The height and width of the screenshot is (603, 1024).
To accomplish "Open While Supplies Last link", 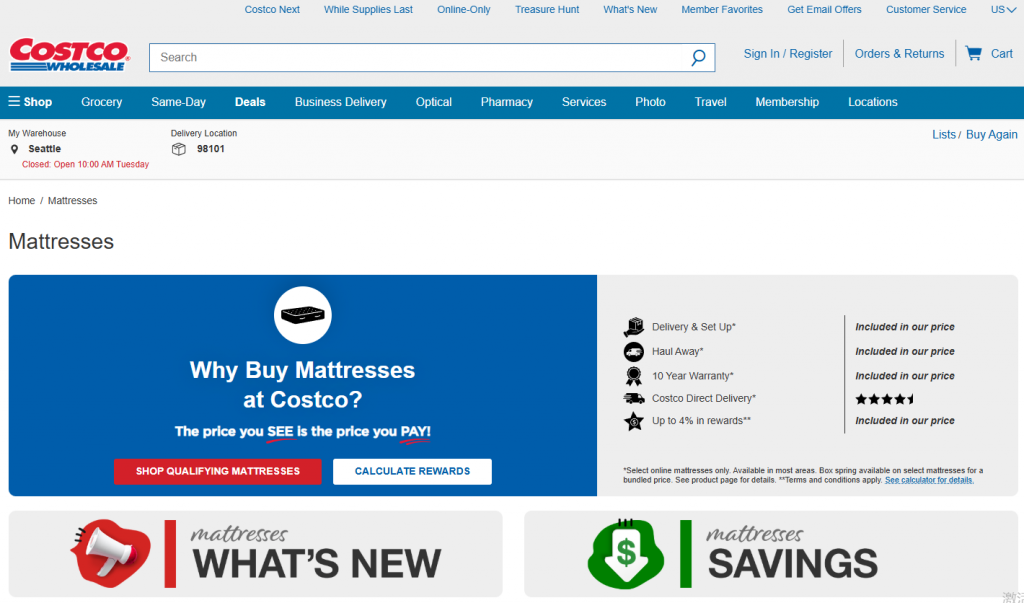I will [368, 9].
